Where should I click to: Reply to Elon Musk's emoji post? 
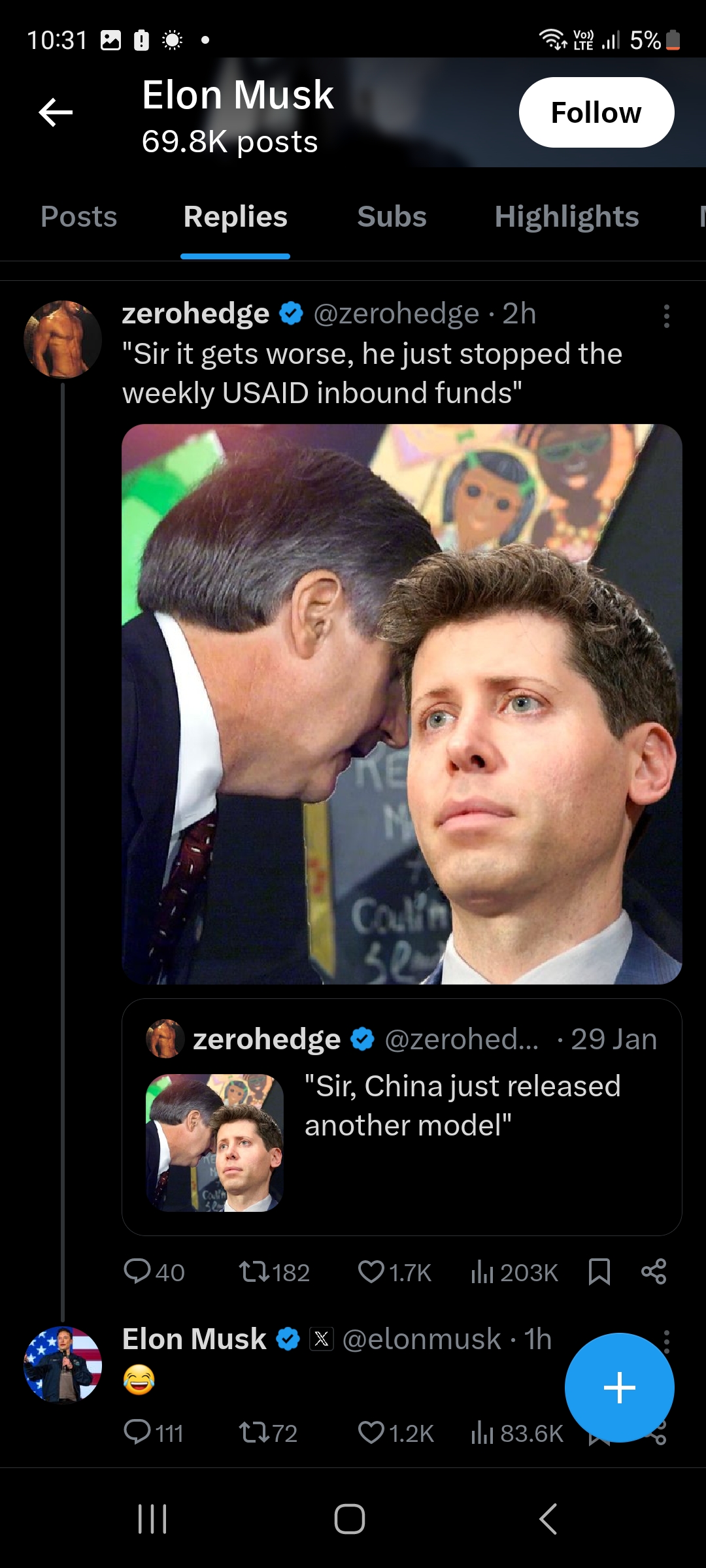click(x=154, y=1433)
